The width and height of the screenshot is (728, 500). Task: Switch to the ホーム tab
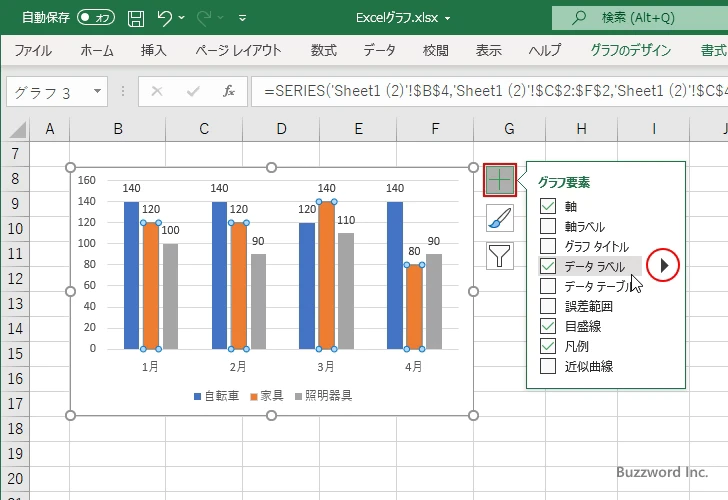point(97,50)
